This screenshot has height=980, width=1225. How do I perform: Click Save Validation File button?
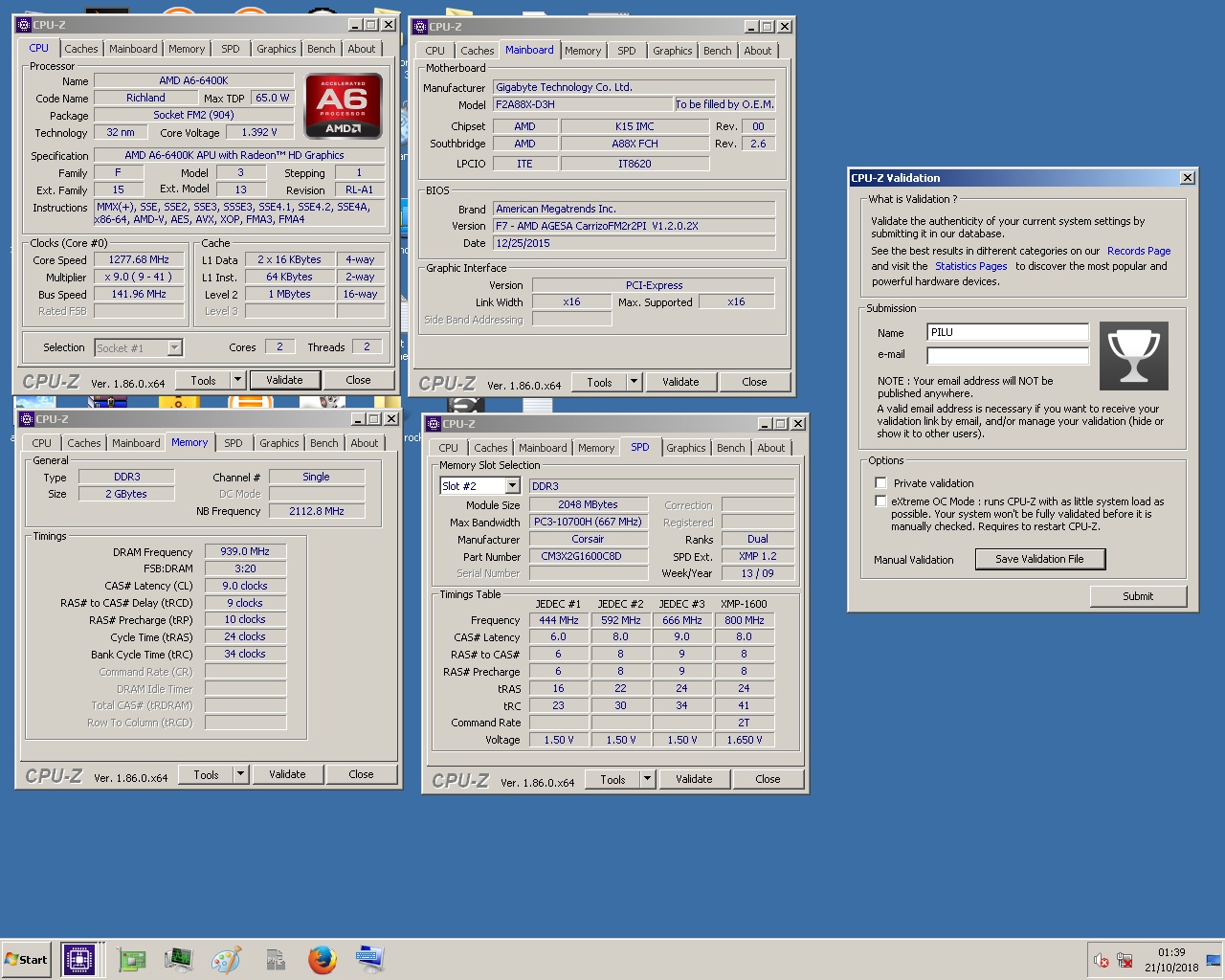point(1040,559)
